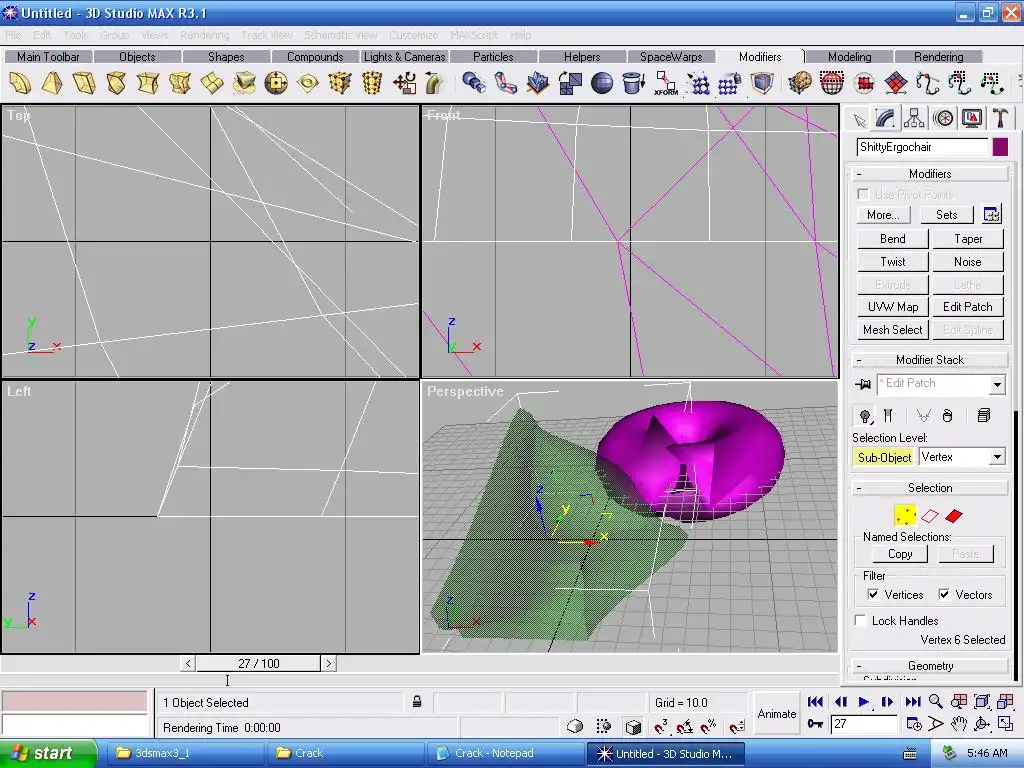The height and width of the screenshot is (768, 1024).
Task: Open the Create arrow panel tab
Action: pyautogui.click(x=859, y=120)
